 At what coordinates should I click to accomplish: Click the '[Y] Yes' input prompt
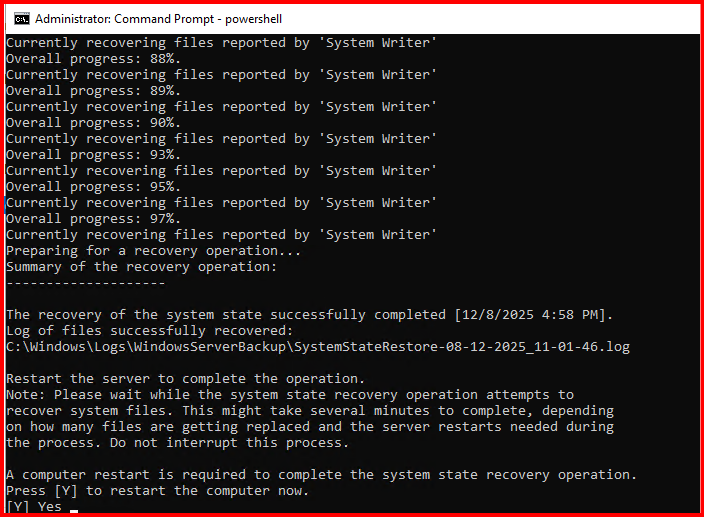(x=34, y=507)
